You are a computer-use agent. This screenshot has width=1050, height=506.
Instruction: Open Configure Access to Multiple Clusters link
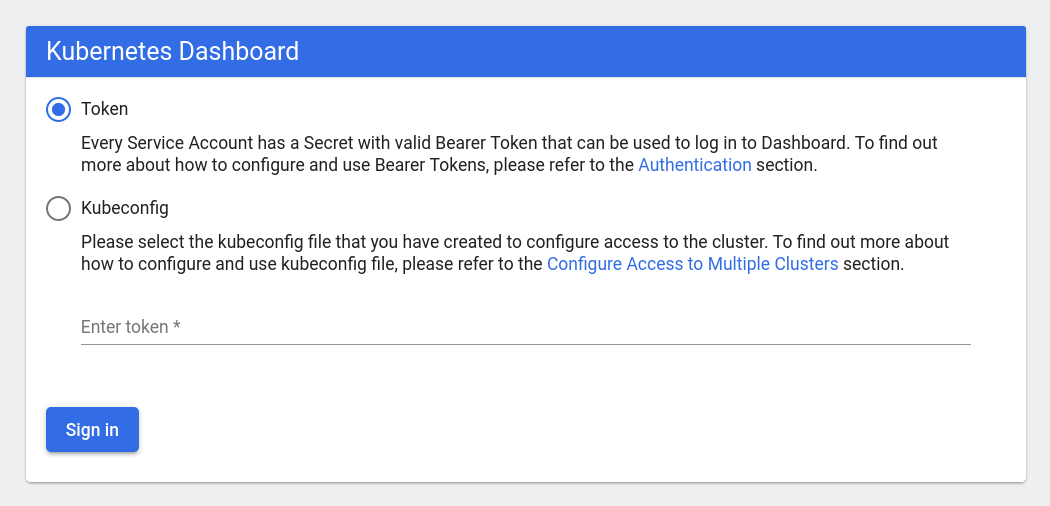tap(692, 265)
